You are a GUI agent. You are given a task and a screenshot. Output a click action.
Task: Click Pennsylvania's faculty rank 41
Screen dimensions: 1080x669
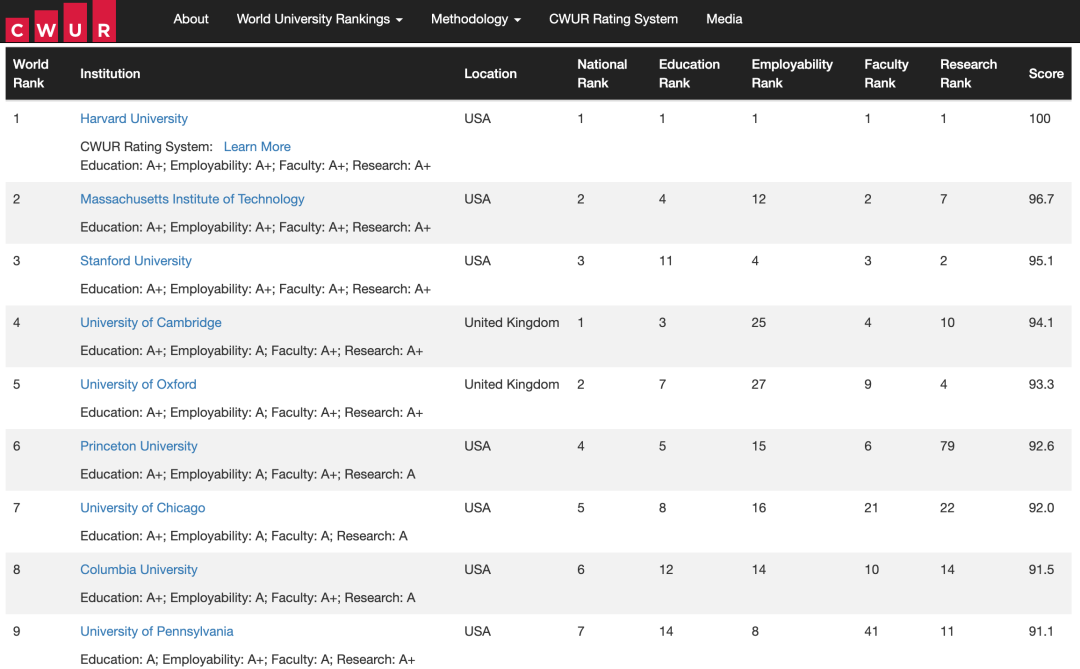click(x=871, y=631)
